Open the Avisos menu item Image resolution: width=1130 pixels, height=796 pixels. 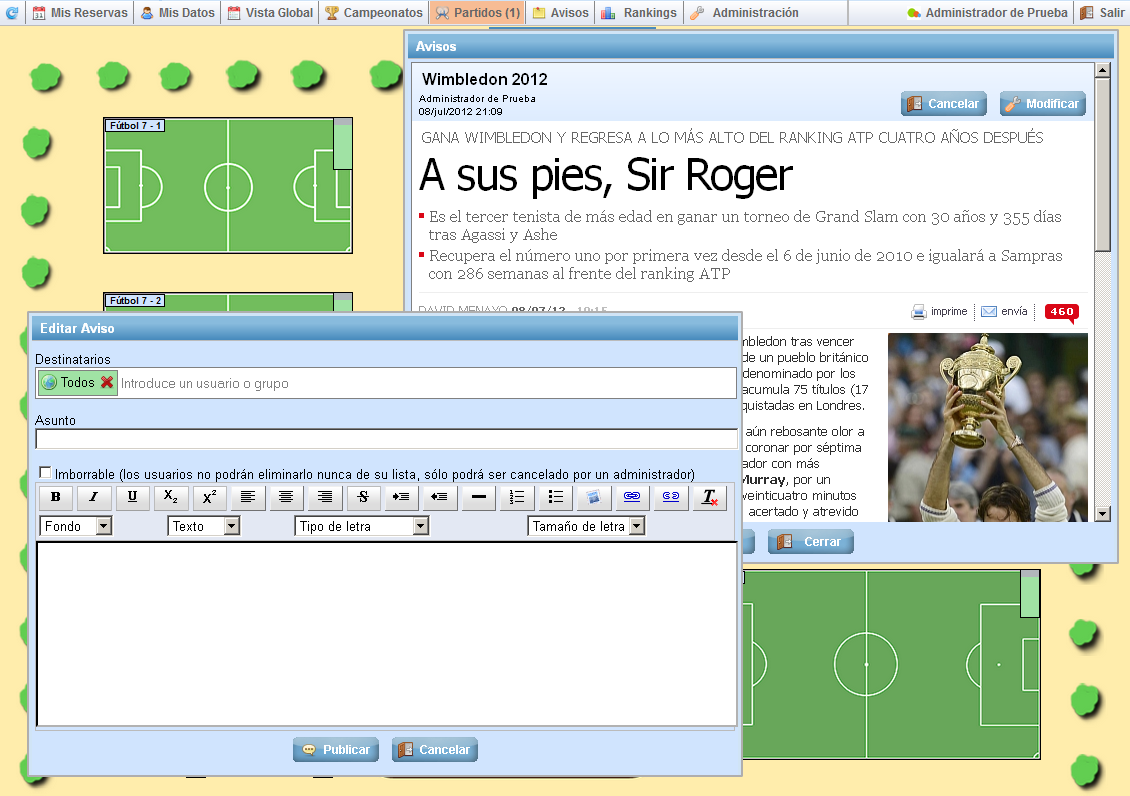[x=561, y=12]
